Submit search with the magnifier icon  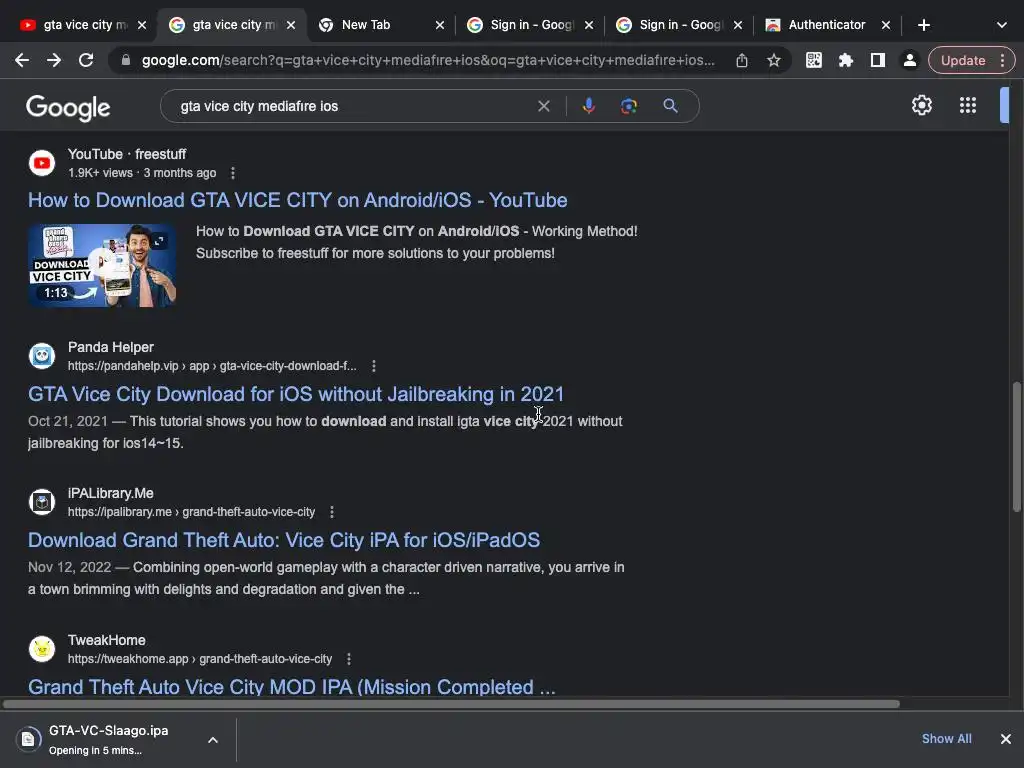click(670, 106)
